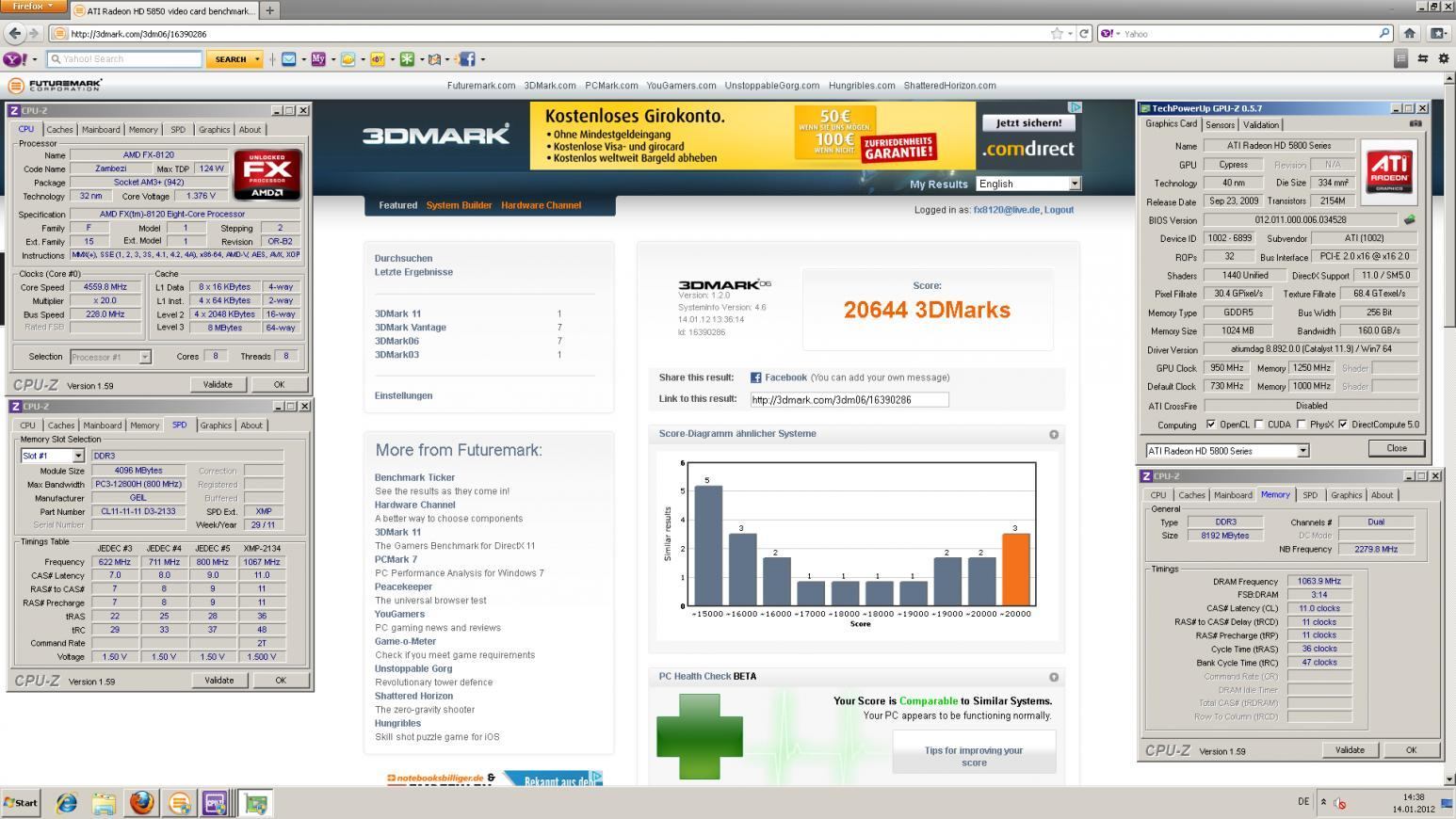This screenshot has width=1456, height=819.
Task: Open the Firefox menu dropdown button
Action: 33,7
